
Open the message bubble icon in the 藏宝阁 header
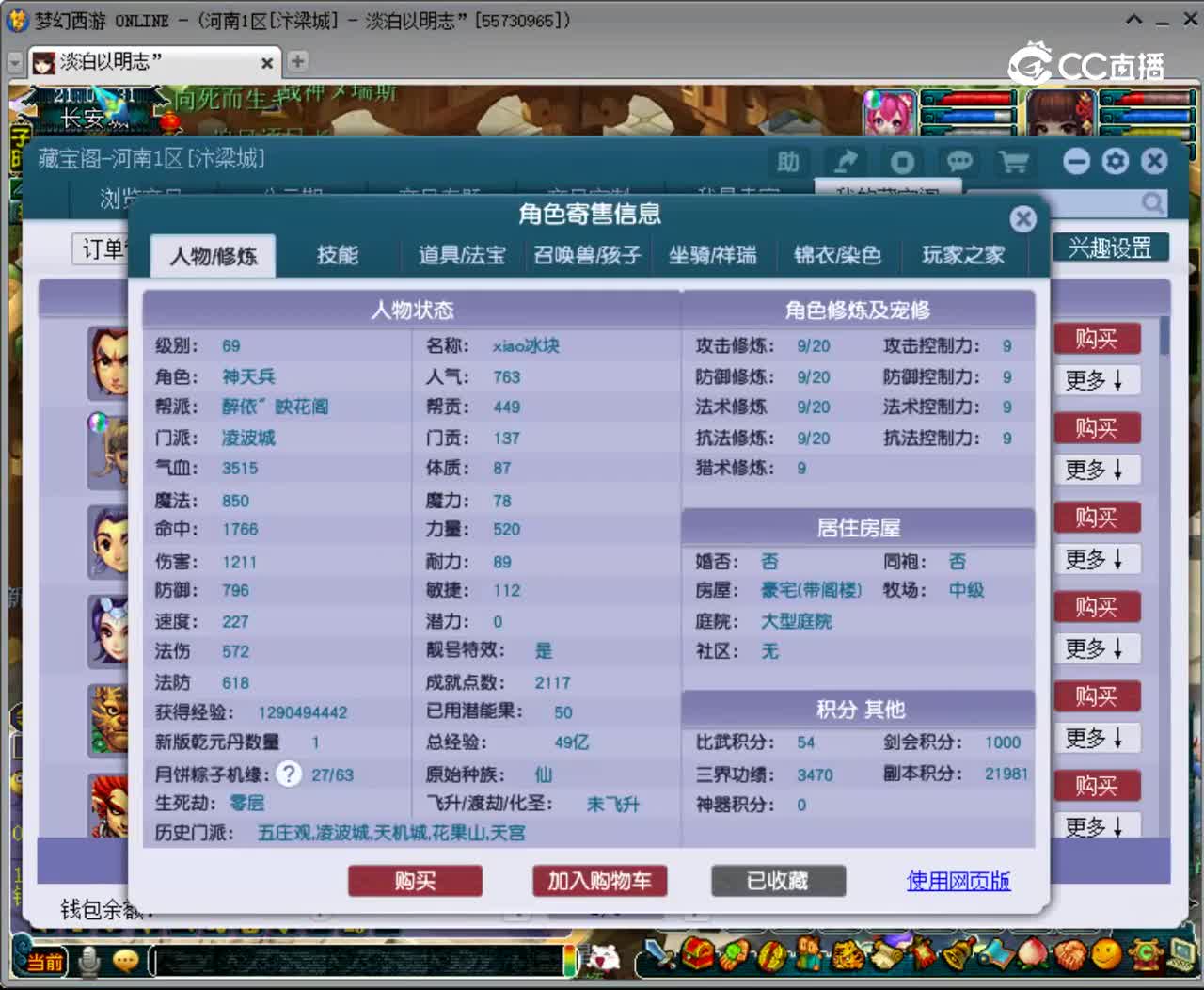(x=959, y=162)
